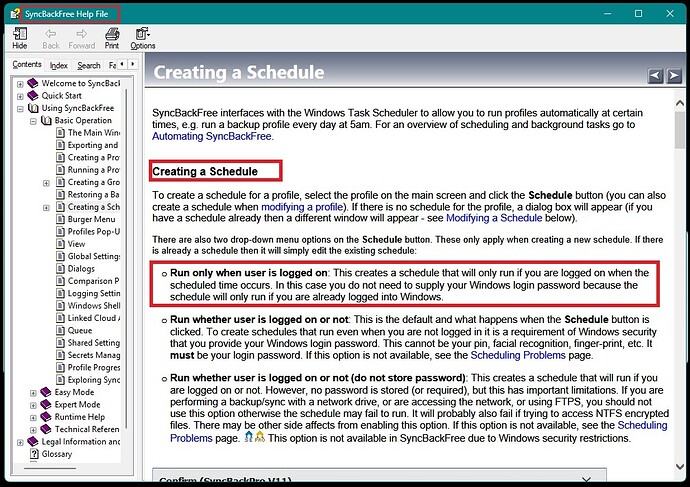The image size is (690, 487).
Task: Collapse the Using SyncBackFree tree node
Action: coord(19,108)
